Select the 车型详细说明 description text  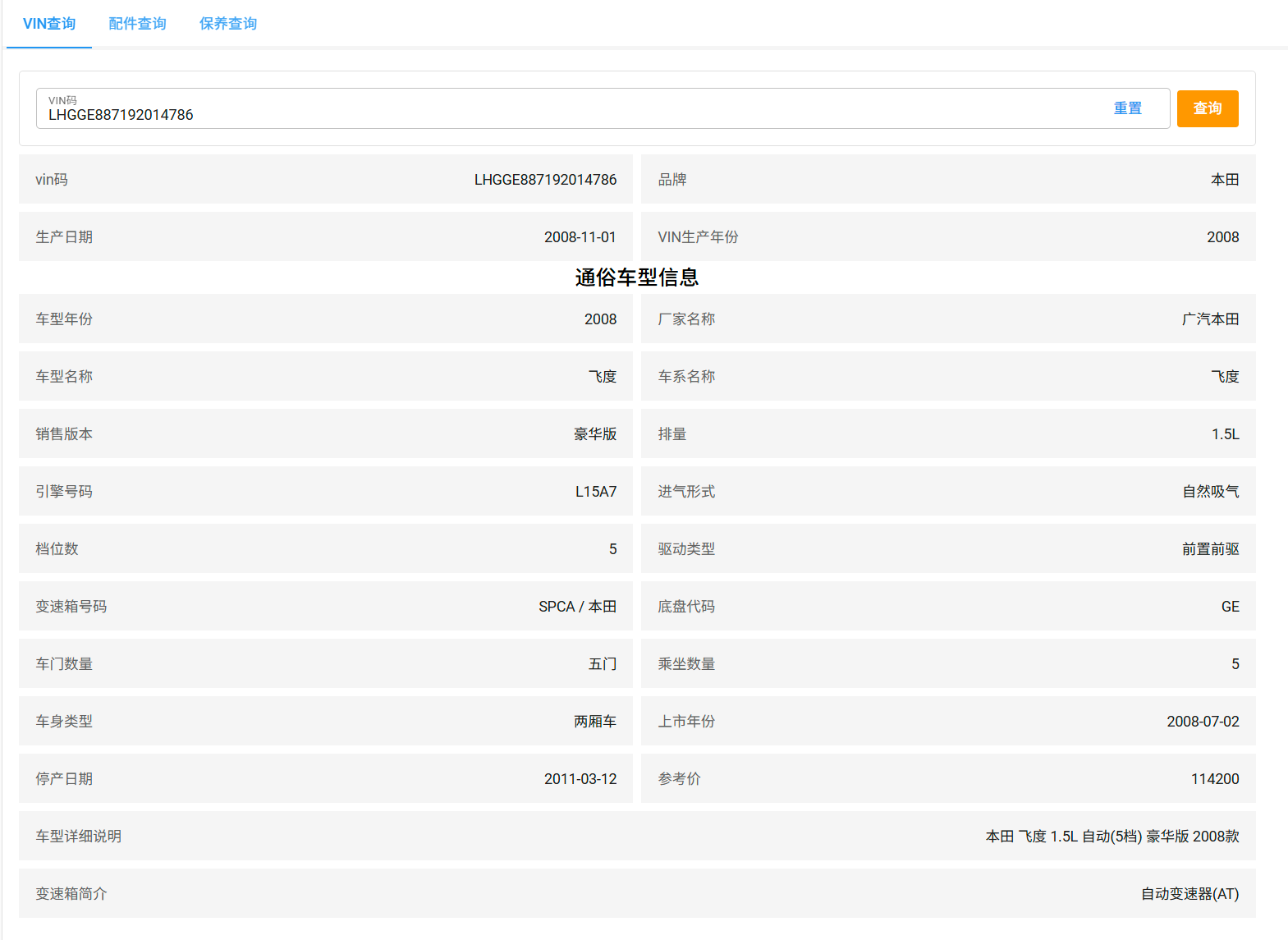[x=1112, y=837]
